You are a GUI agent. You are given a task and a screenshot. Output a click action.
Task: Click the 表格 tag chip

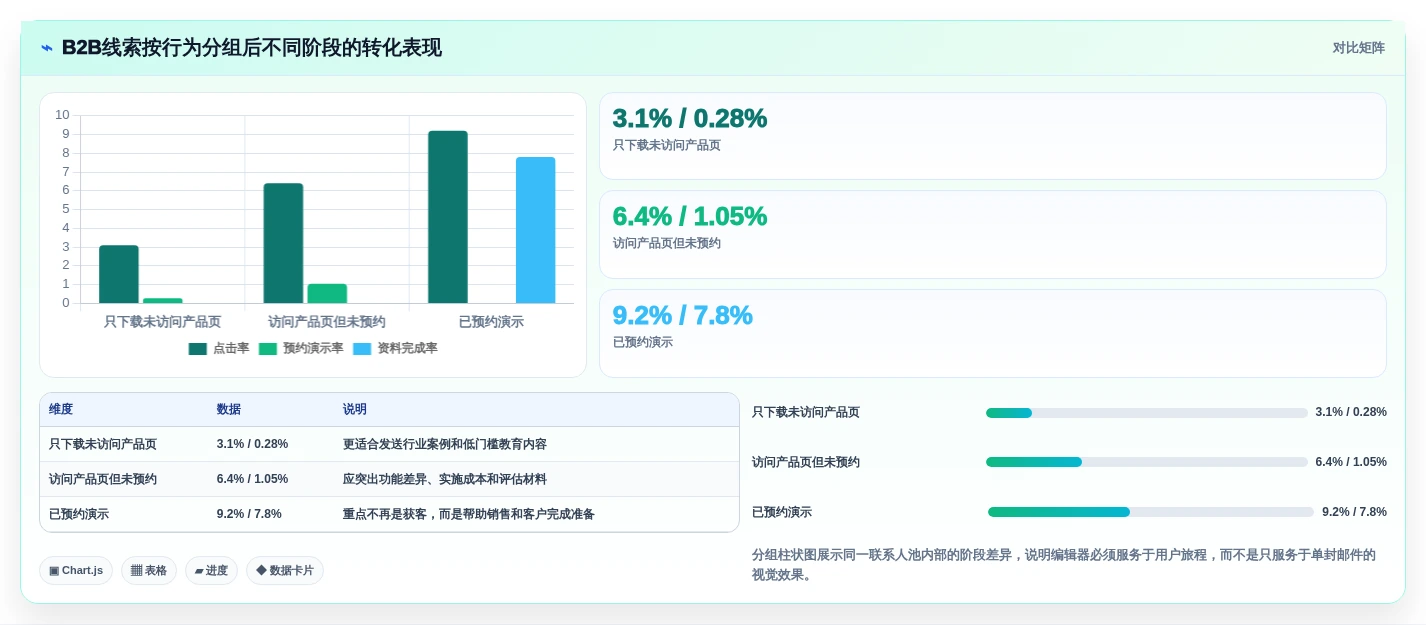(x=149, y=570)
